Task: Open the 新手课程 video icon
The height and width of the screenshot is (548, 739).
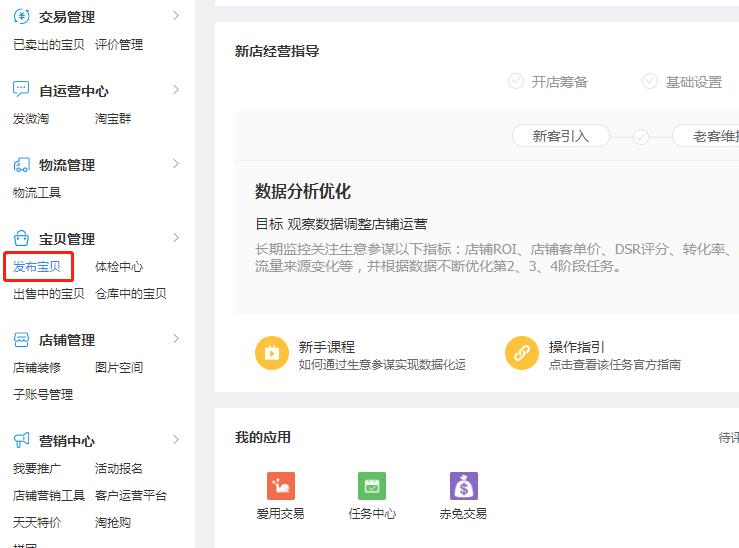Action: [x=272, y=353]
